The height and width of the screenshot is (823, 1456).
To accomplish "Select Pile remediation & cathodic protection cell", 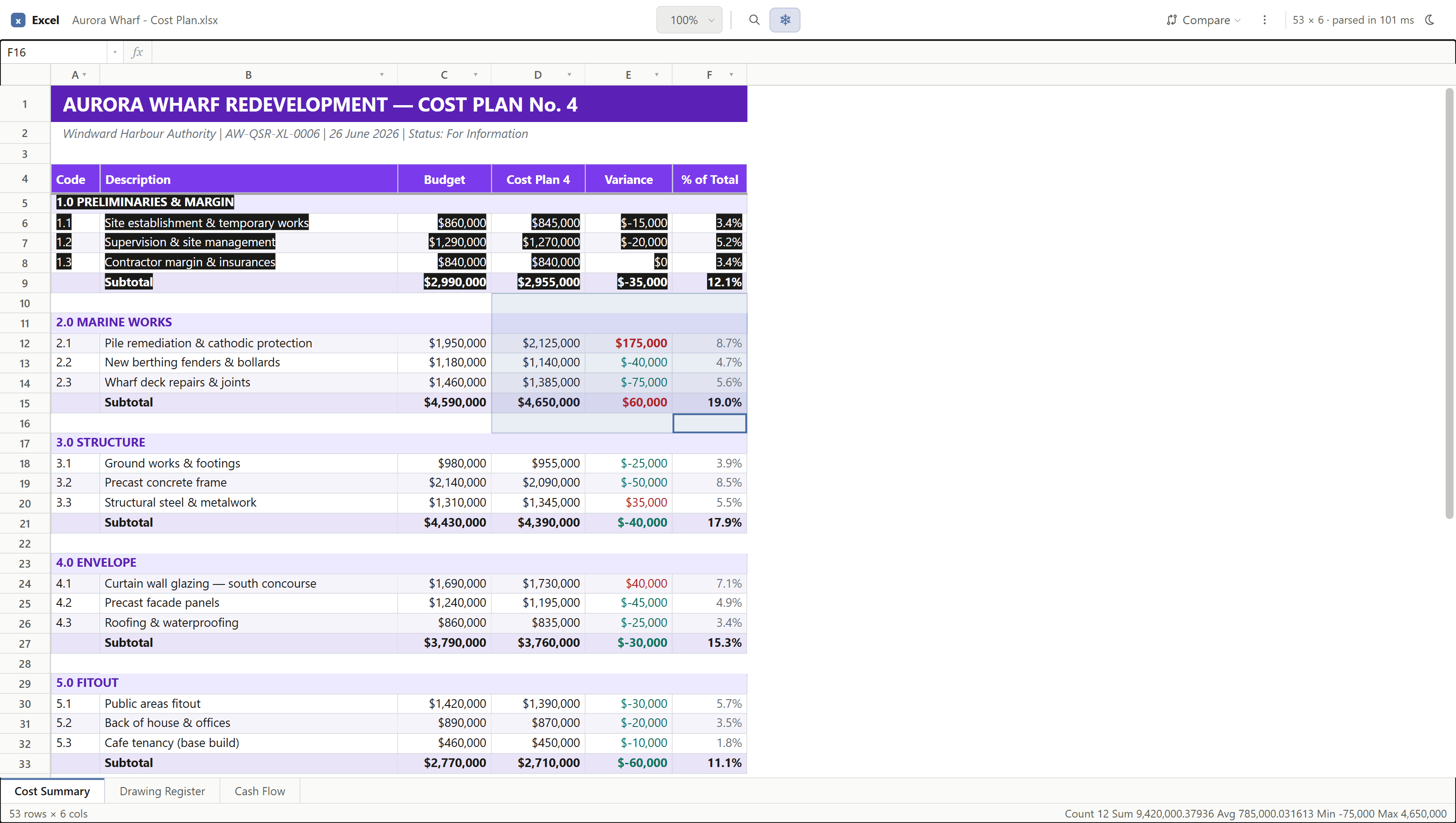I will [x=248, y=343].
